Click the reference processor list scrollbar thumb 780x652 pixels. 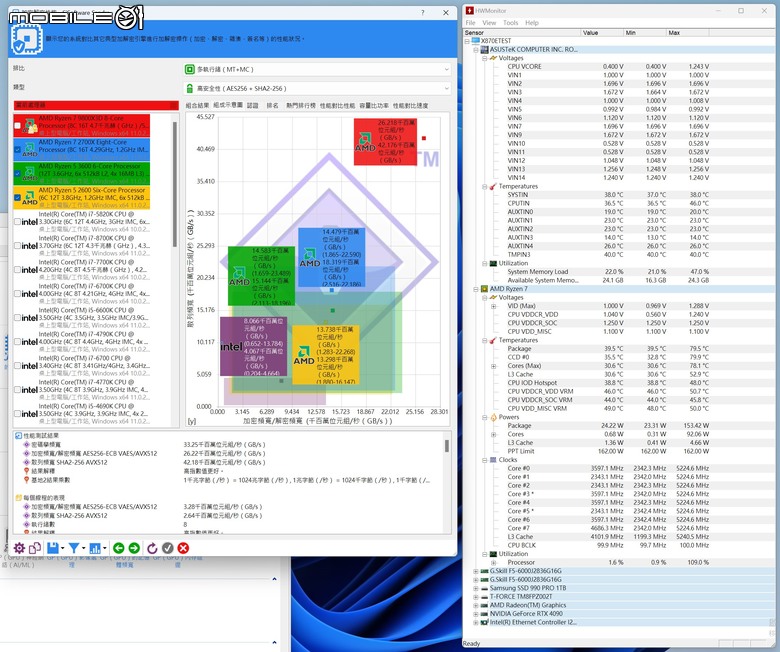(175, 184)
